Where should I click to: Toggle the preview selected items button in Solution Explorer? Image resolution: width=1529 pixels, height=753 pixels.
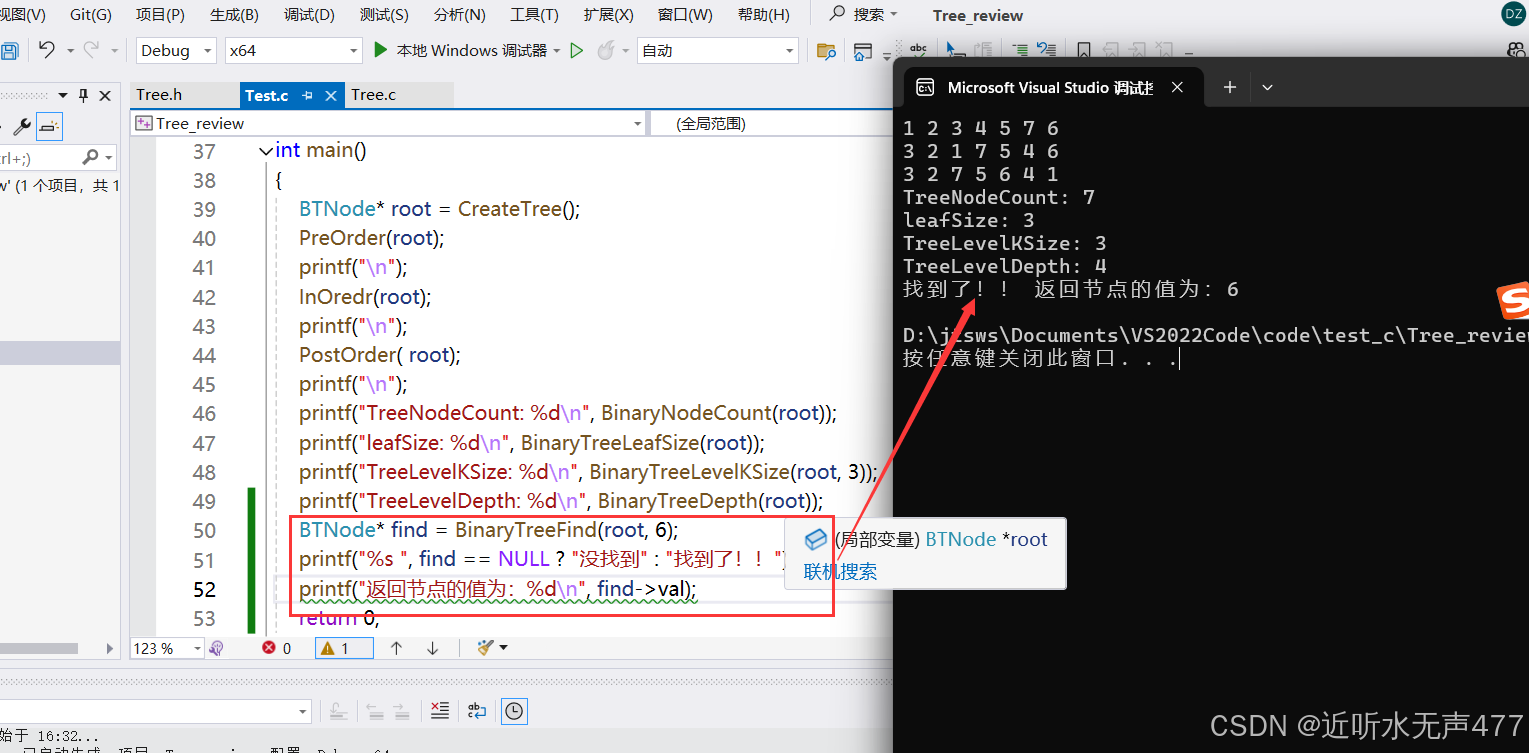coord(49,127)
